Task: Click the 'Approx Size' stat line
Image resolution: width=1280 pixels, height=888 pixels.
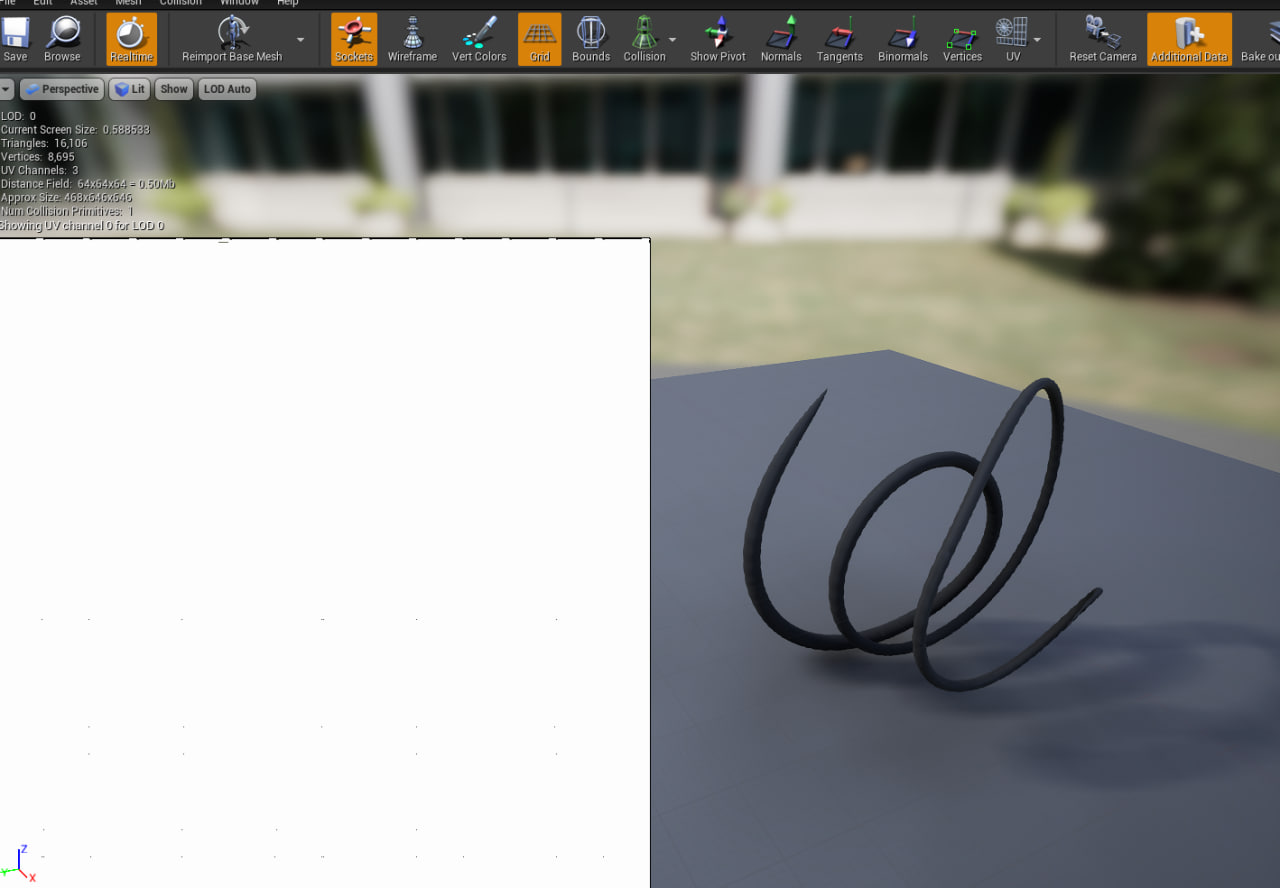Action: click(x=66, y=198)
